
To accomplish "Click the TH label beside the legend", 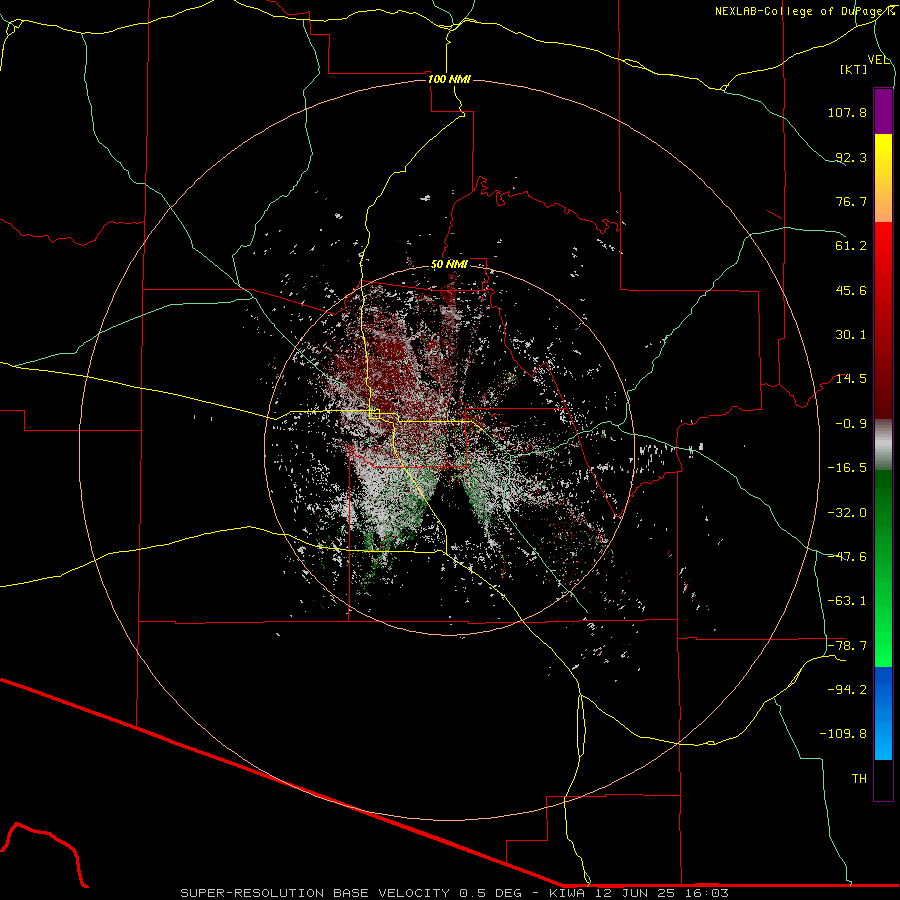I will pos(859,779).
